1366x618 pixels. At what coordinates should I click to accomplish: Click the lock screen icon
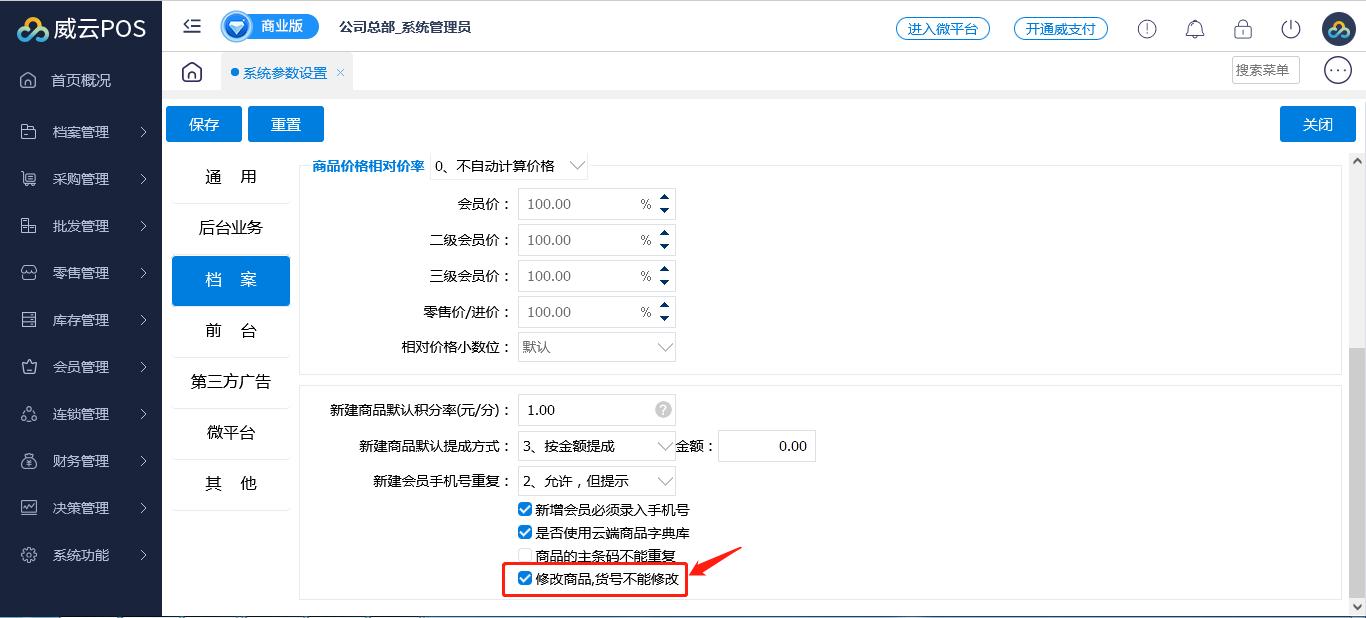coord(1243,29)
